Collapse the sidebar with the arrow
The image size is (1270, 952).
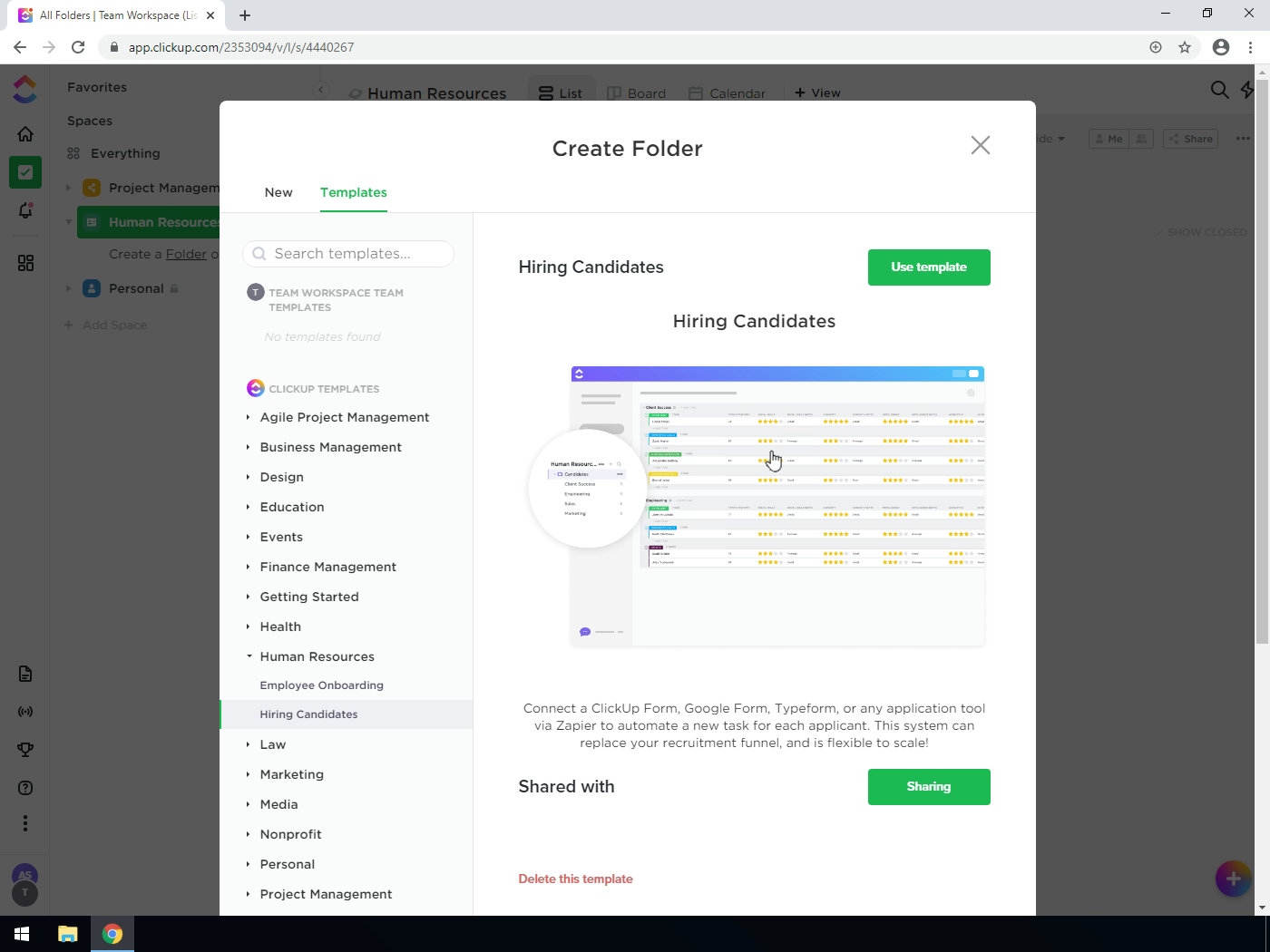[x=320, y=90]
